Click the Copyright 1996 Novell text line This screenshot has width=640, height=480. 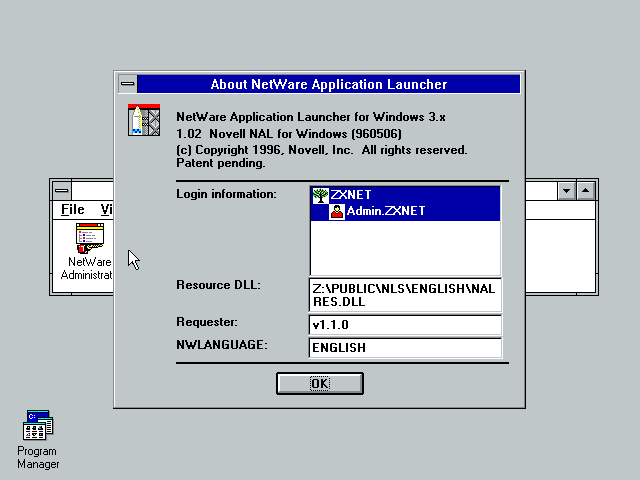pos(322,150)
